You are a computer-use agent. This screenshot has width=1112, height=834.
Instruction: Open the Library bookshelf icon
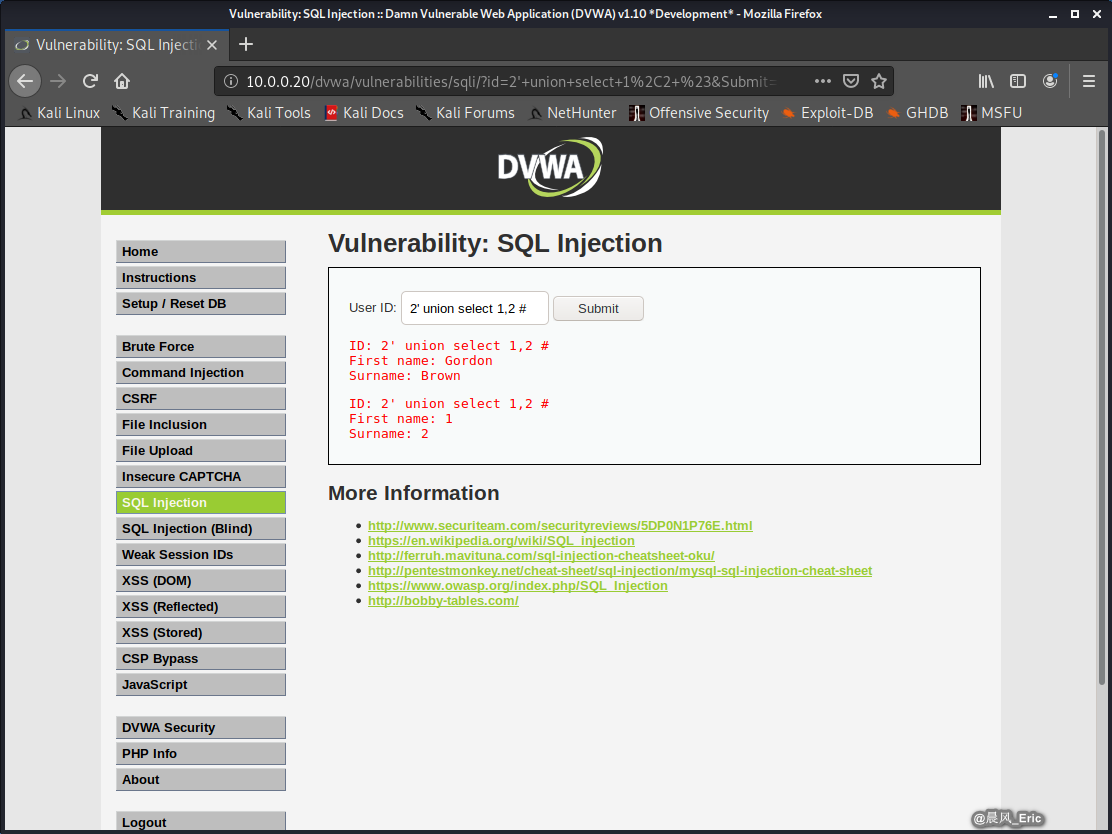click(986, 82)
